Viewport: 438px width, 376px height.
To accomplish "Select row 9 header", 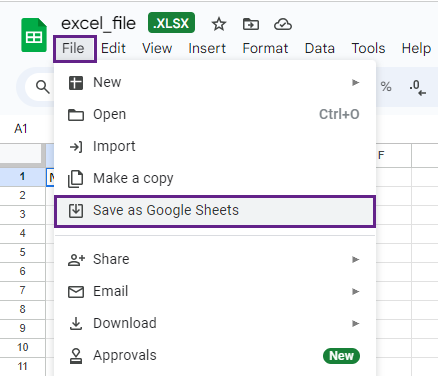I will 22,328.
